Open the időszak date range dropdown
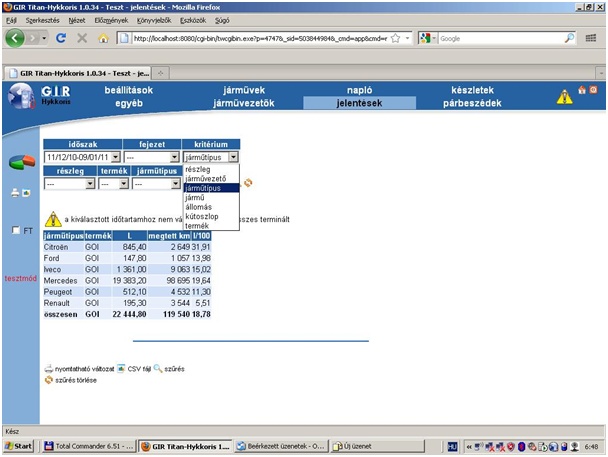This screenshot has width=608, height=457. point(115,157)
